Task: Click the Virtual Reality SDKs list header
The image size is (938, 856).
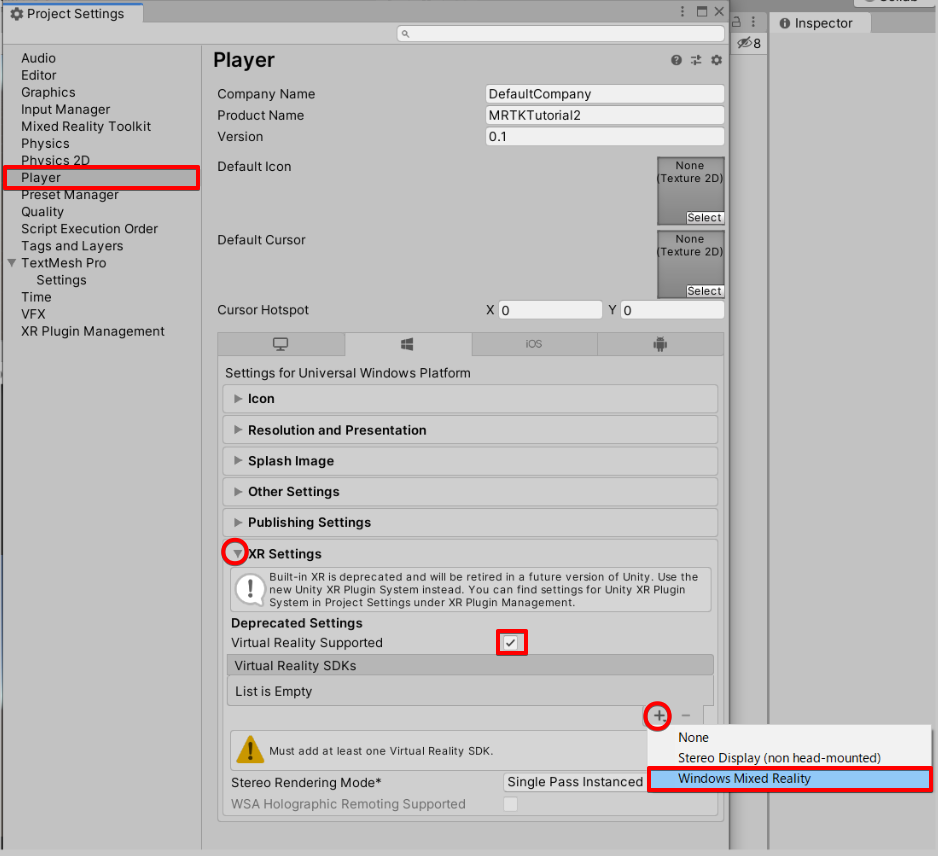Action: coord(470,665)
